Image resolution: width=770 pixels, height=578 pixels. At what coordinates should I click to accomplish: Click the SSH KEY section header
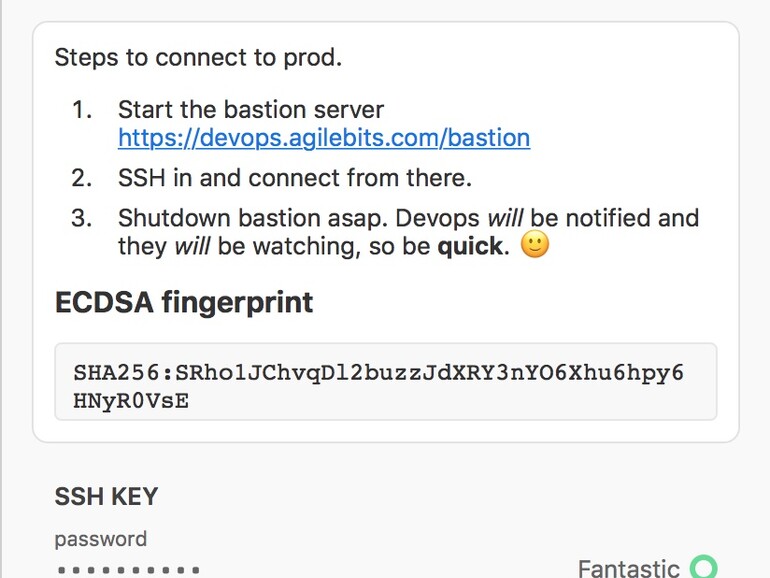106,497
